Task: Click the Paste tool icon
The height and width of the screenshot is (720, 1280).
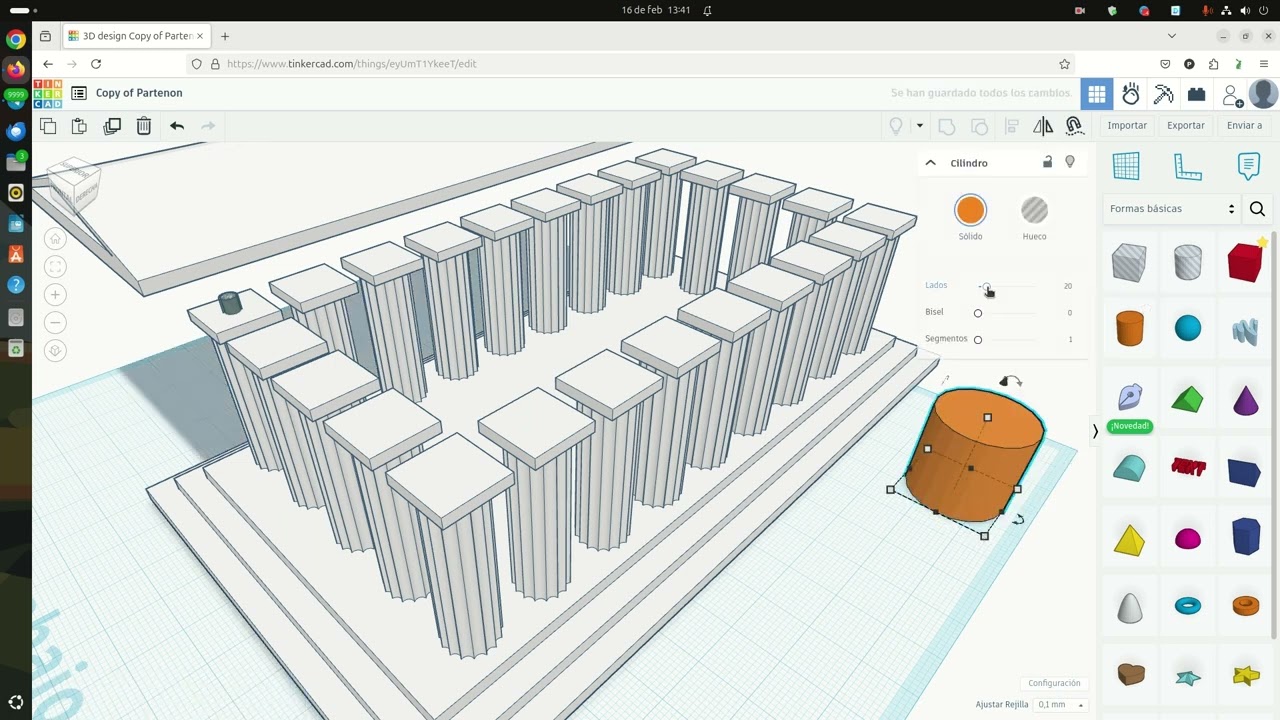Action: coord(80,126)
